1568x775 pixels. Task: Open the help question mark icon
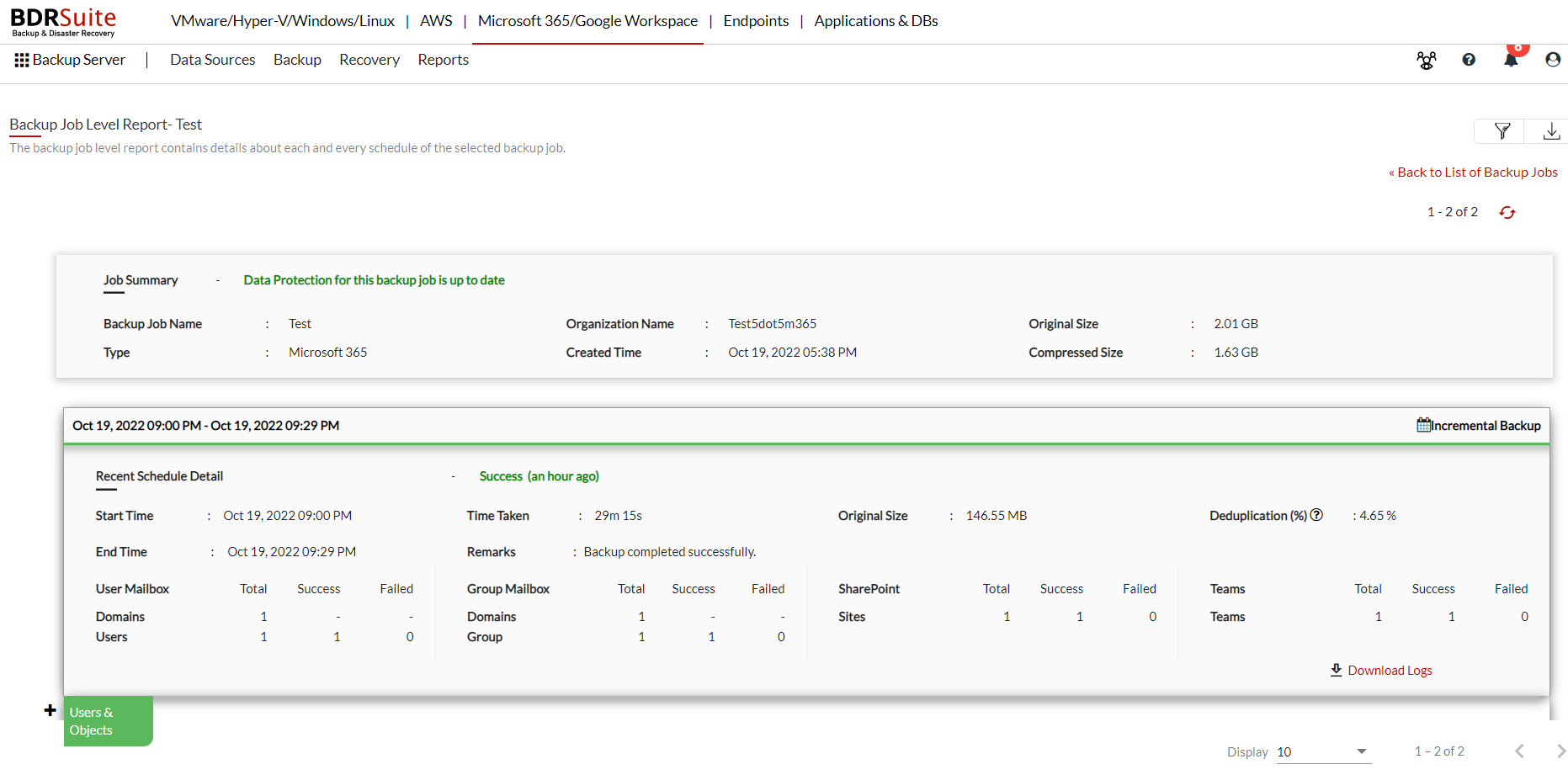click(x=1469, y=60)
